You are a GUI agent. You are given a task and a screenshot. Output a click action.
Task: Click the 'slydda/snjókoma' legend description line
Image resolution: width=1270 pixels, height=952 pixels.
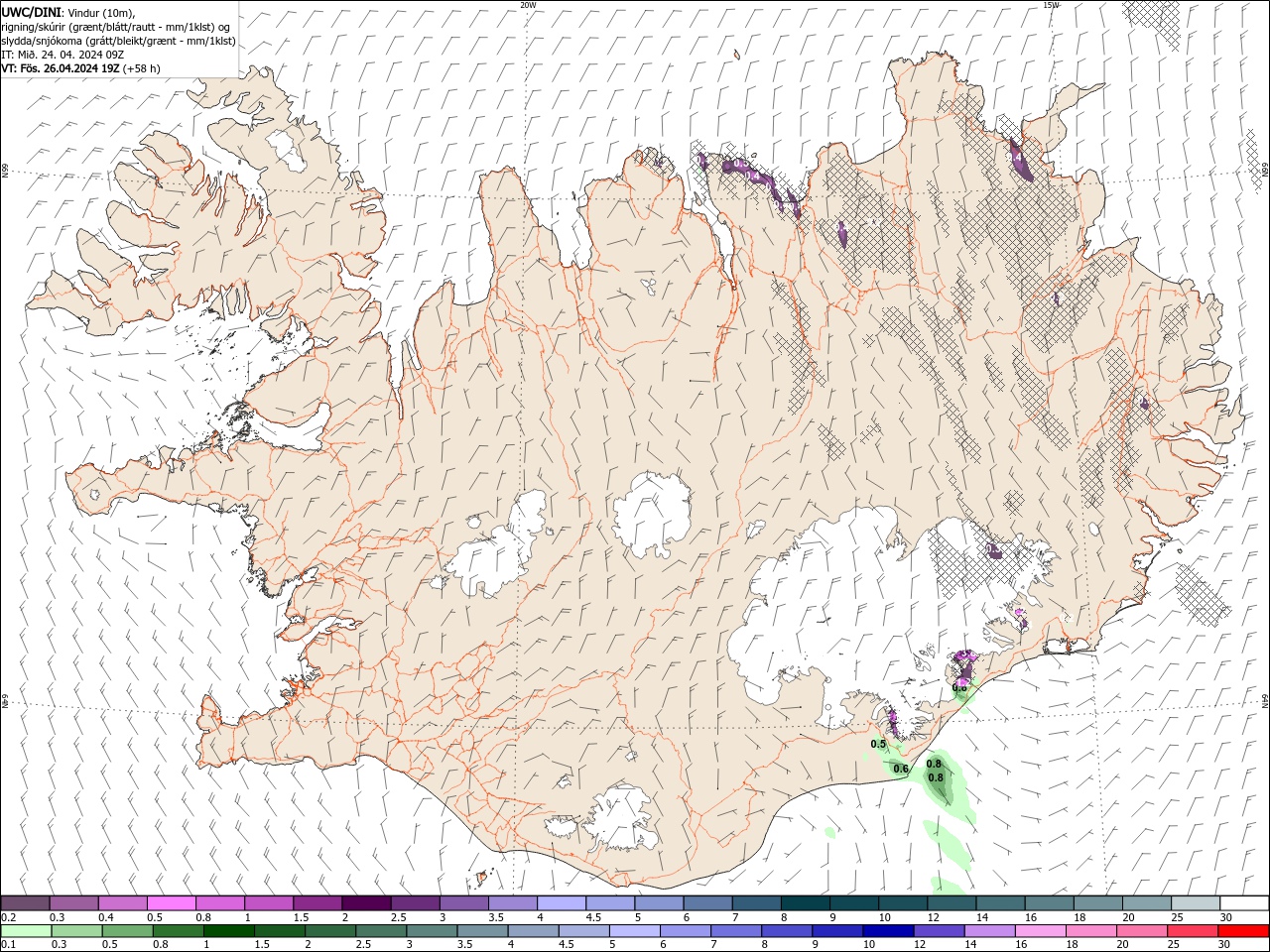point(118,41)
